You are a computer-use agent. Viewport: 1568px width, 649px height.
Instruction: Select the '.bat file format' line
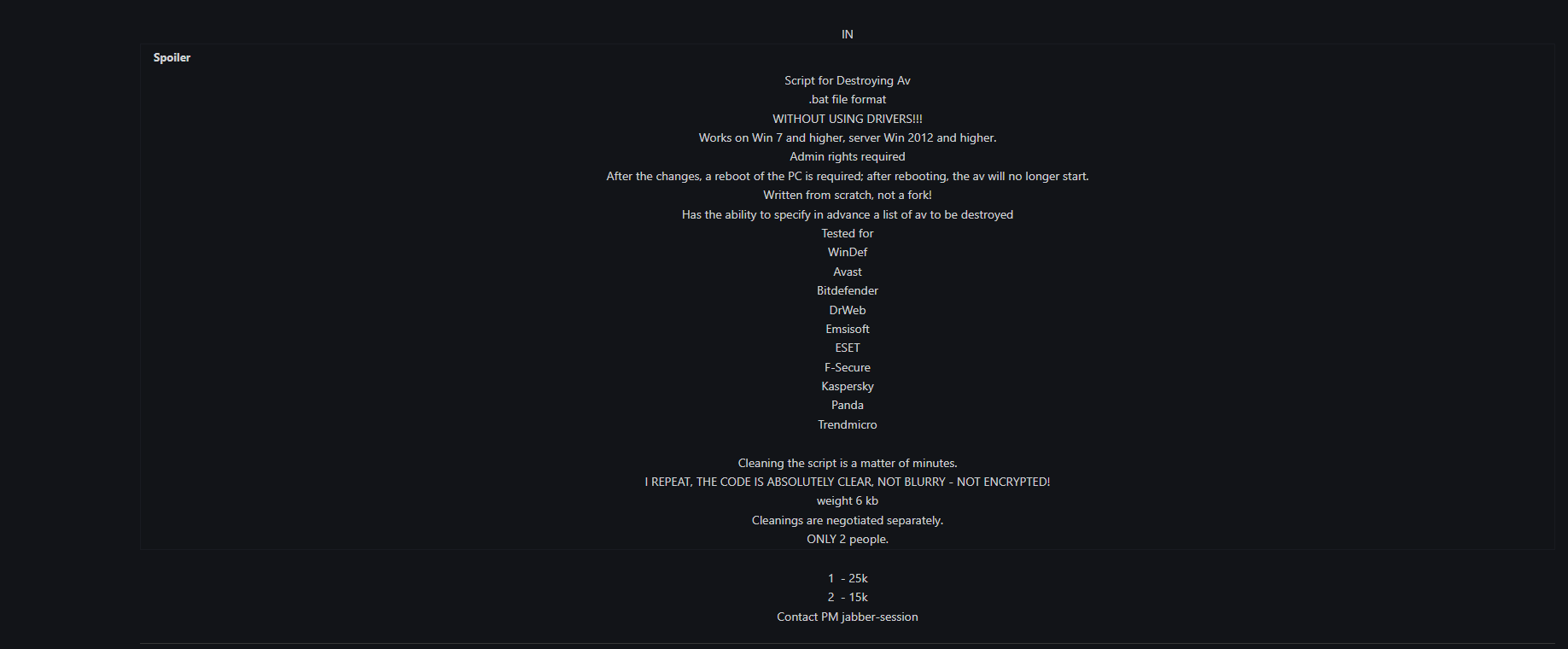click(848, 99)
